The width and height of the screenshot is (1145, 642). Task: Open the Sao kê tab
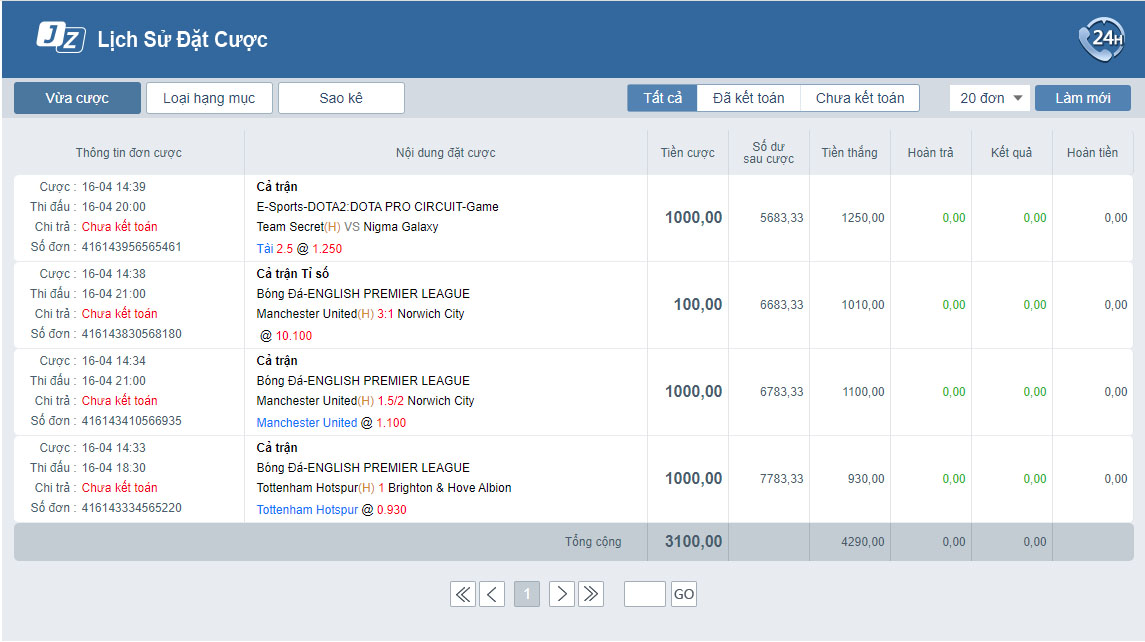tap(341, 98)
